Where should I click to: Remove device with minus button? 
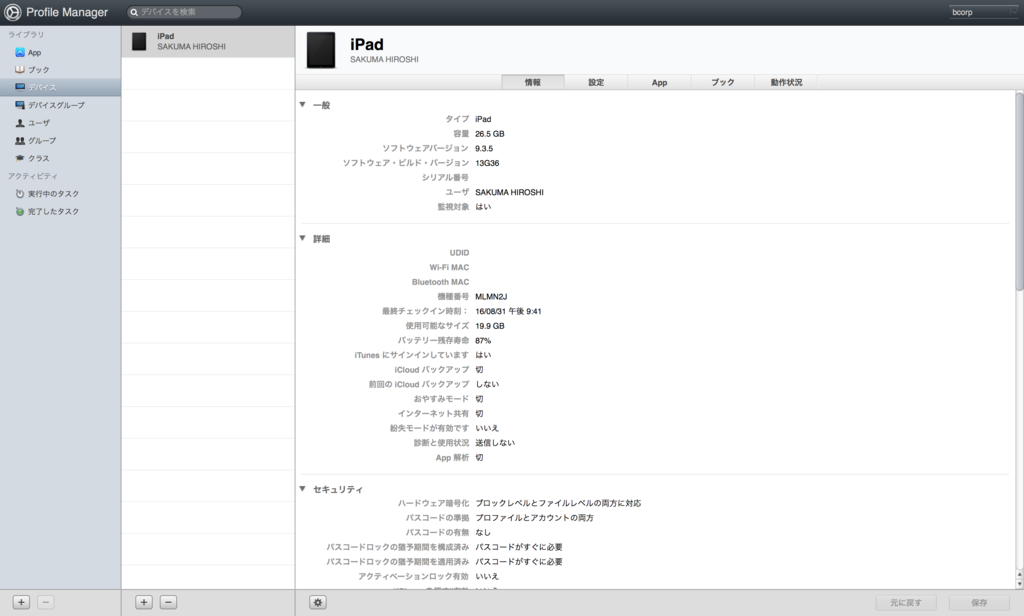tap(168, 602)
